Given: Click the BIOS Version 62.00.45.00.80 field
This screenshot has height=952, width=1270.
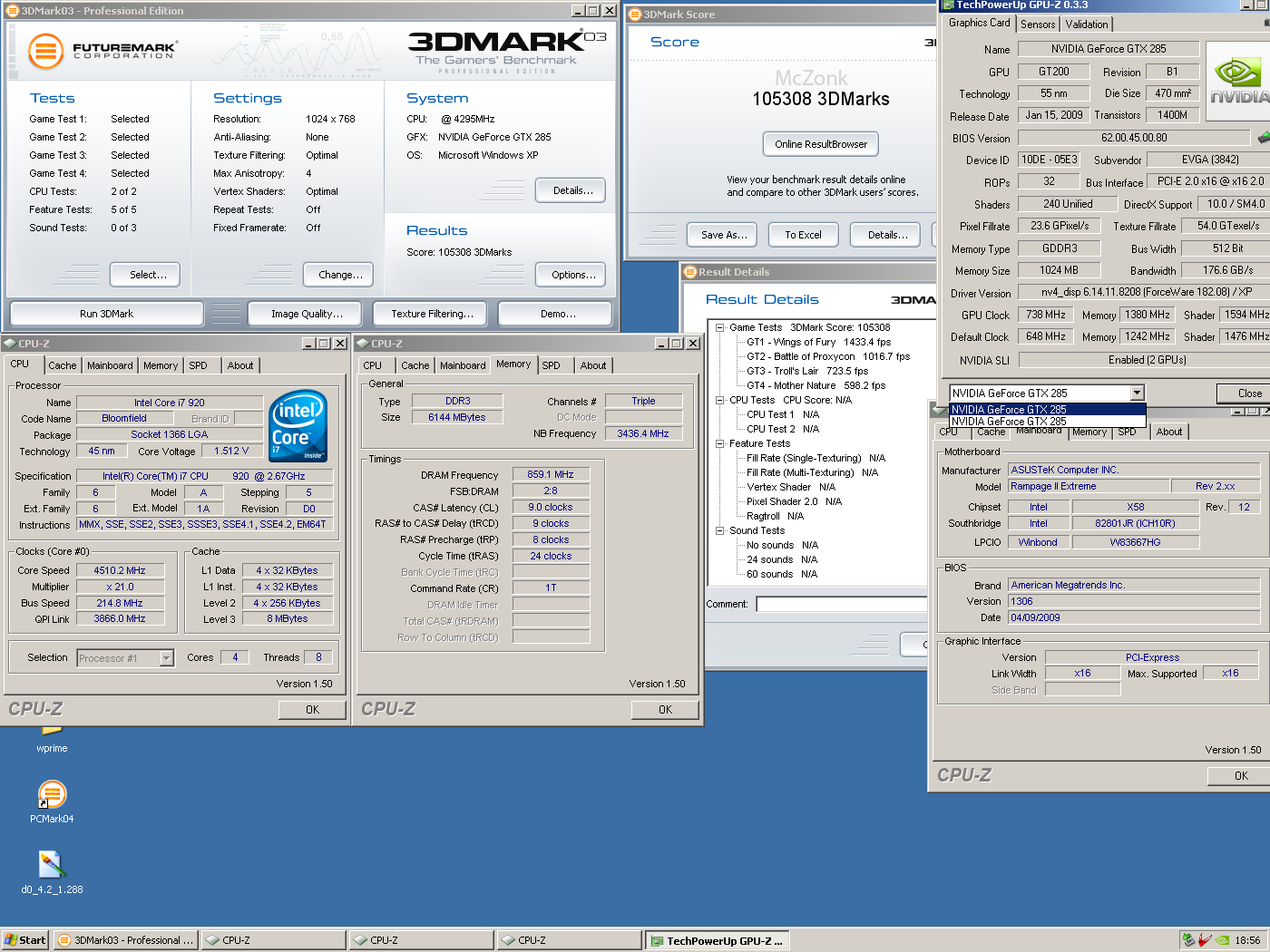Looking at the screenshot, I should pos(1134,138).
